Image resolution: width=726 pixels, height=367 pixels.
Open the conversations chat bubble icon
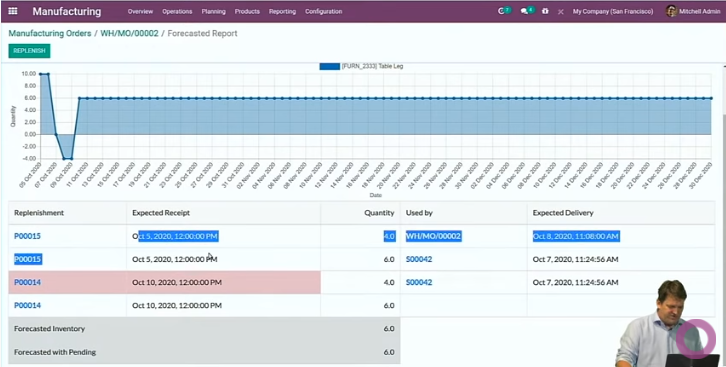point(524,12)
